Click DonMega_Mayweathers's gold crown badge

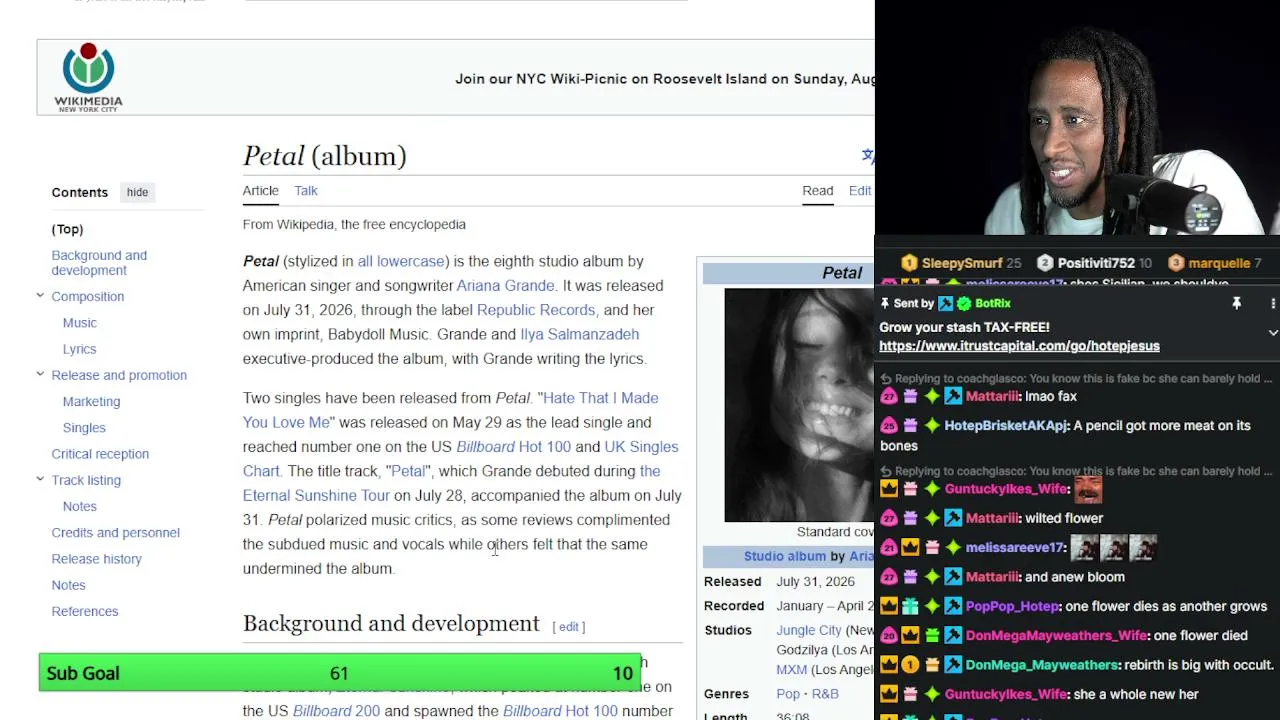[888, 665]
